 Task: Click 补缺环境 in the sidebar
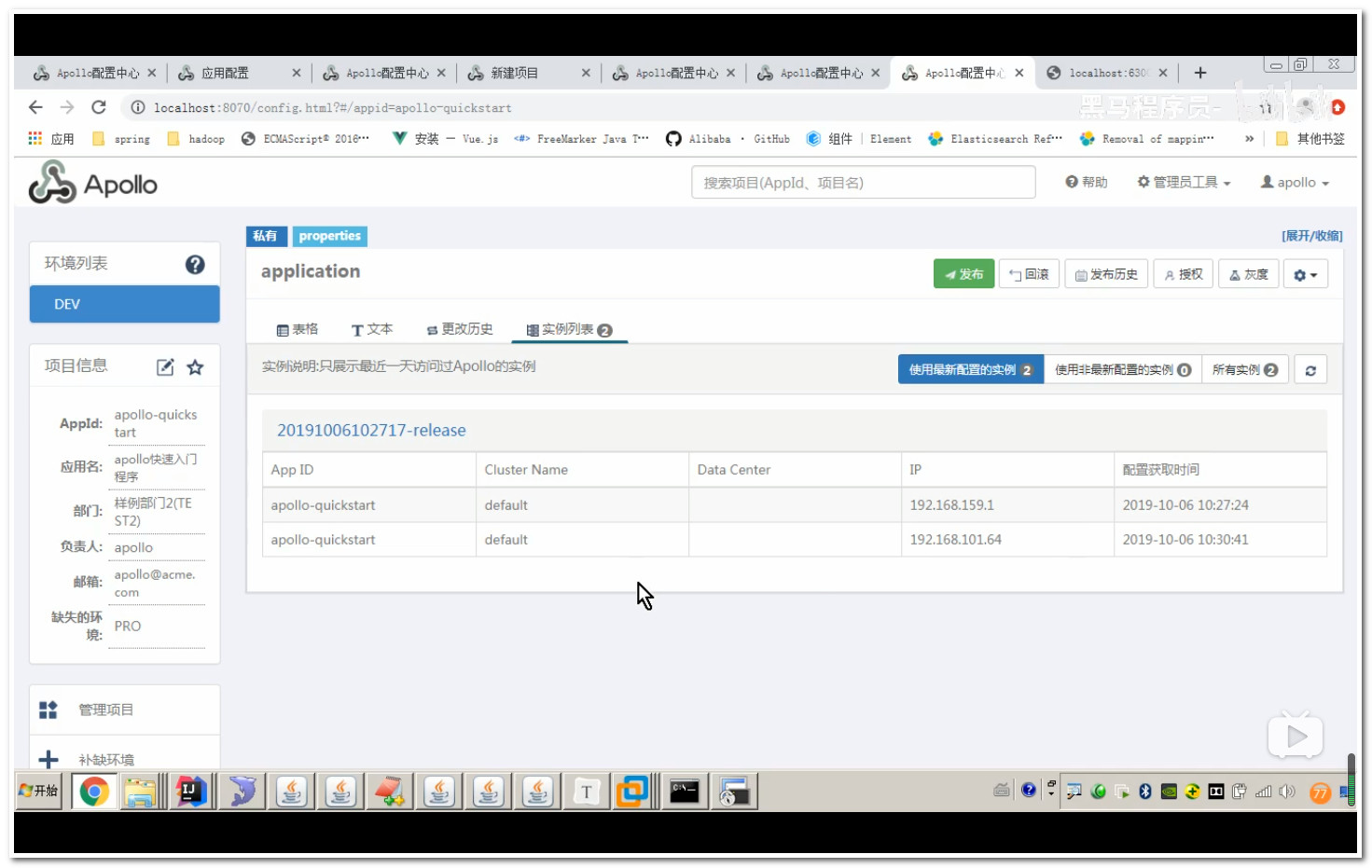point(105,759)
